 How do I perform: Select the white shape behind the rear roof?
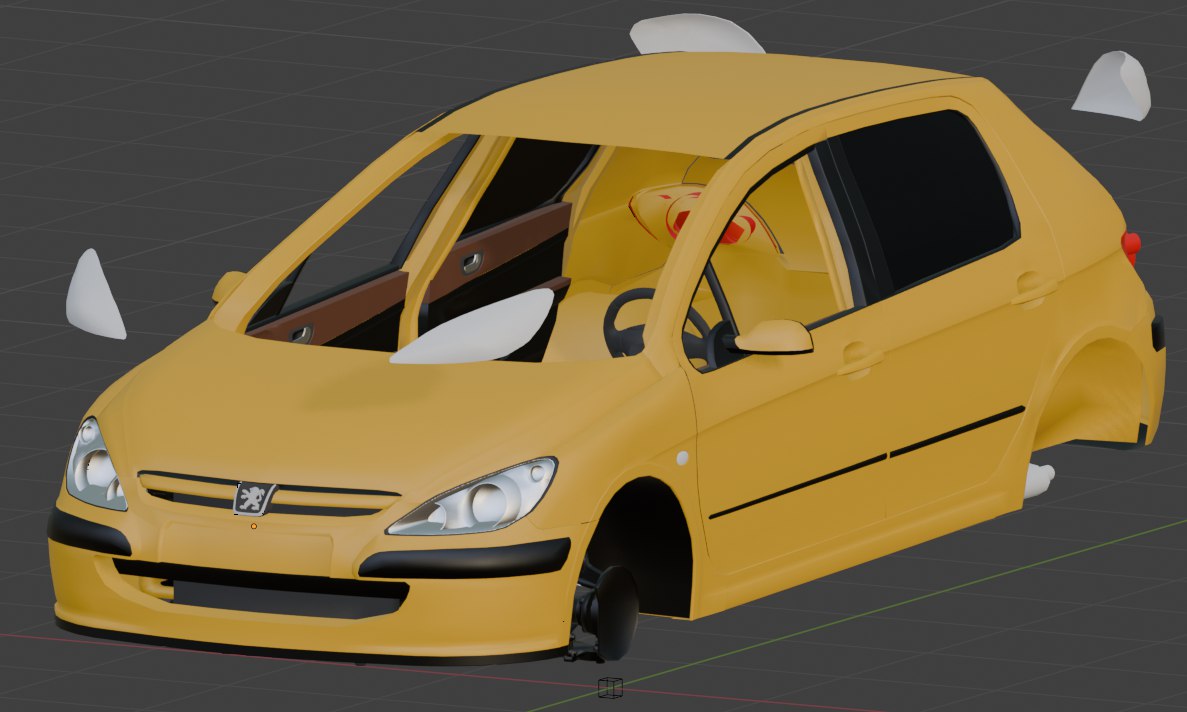tap(1113, 86)
